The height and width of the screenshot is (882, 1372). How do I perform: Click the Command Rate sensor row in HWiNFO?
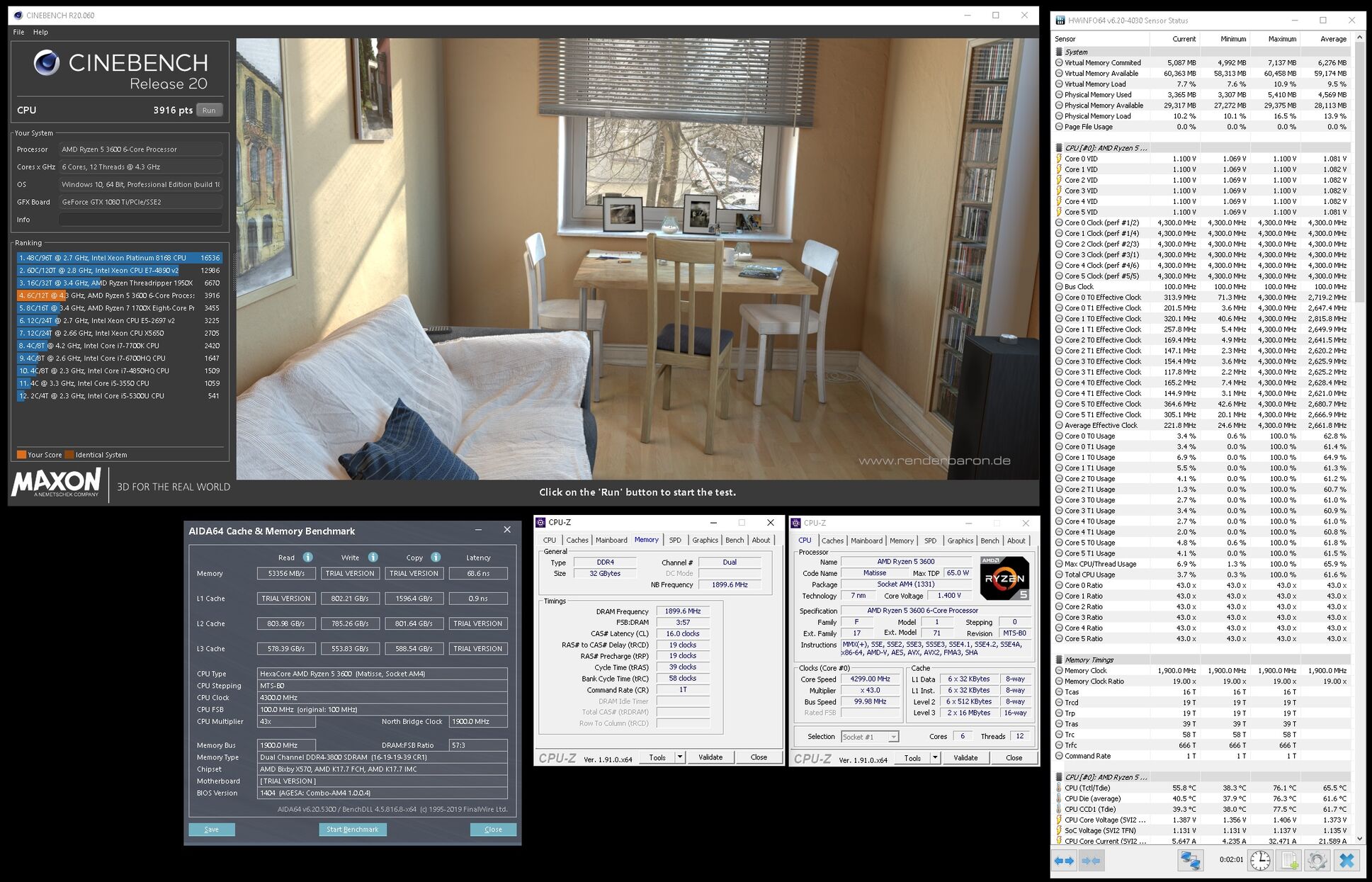click(x=1201, y=756)
